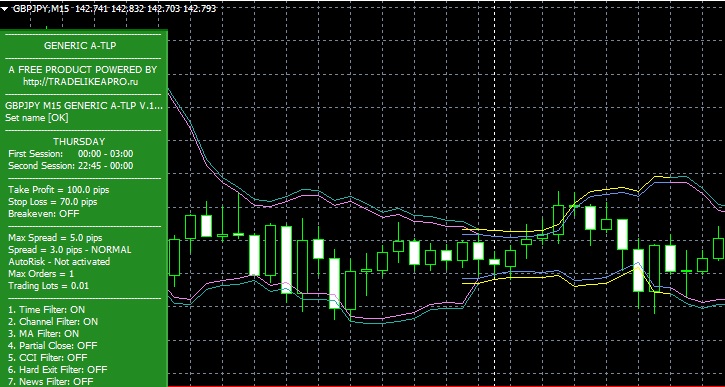Click 'Second Session: 22:45 - 00:00' row

pos(71,166)
